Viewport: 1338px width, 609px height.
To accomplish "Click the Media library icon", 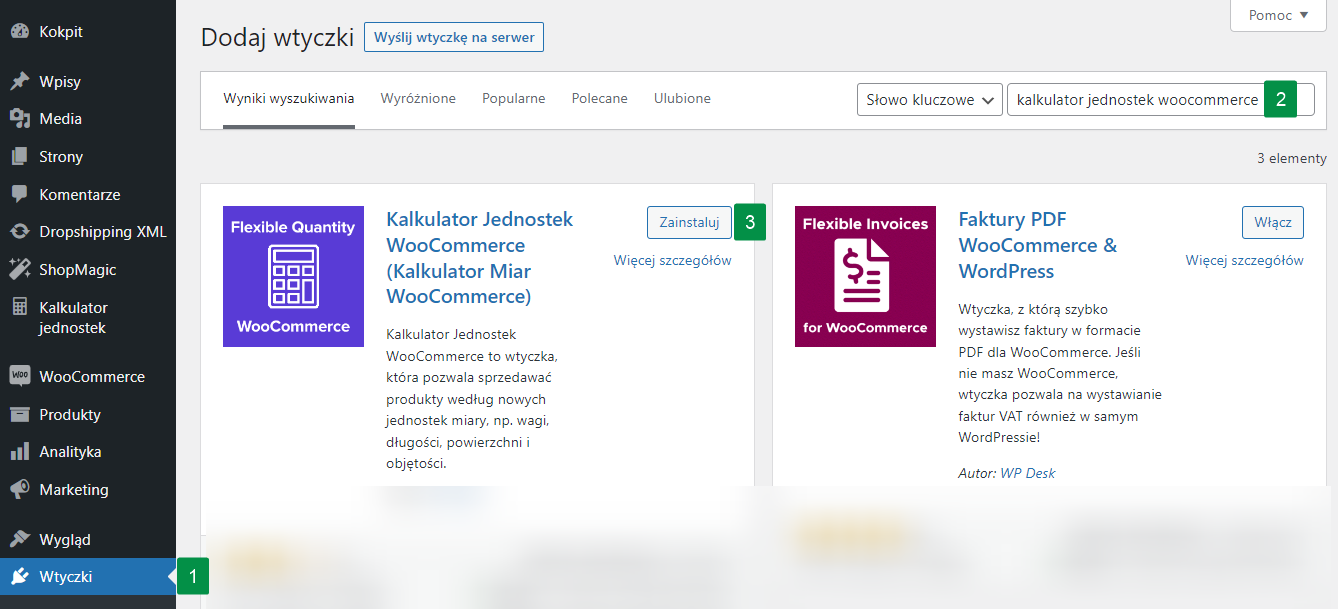I will [20, 119].
